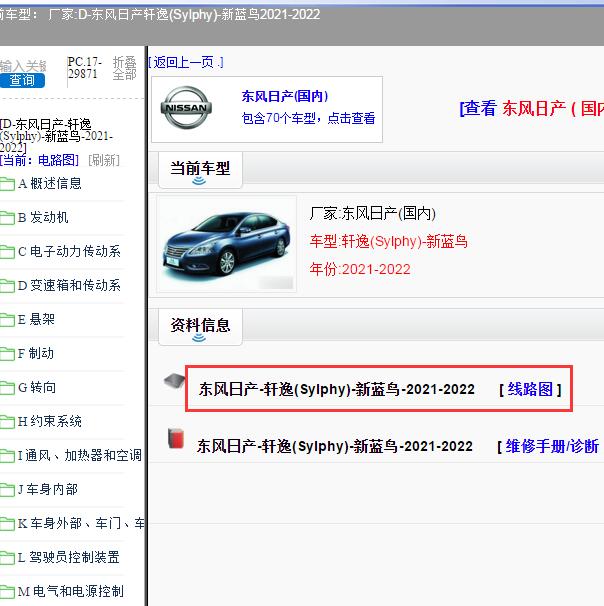The height and width of the screenshot is (606, 604).
Task: Expand E 悬架 tree item
Action: [36, 320]
